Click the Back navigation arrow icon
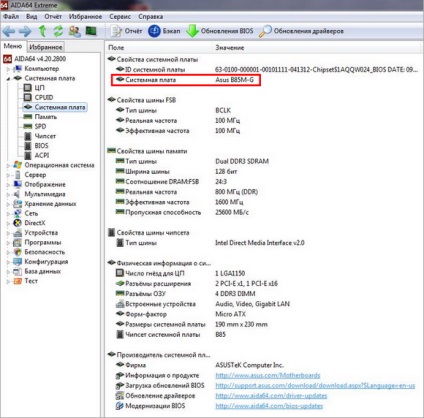Screen dimensions: 424x418 tap(9, 31)
